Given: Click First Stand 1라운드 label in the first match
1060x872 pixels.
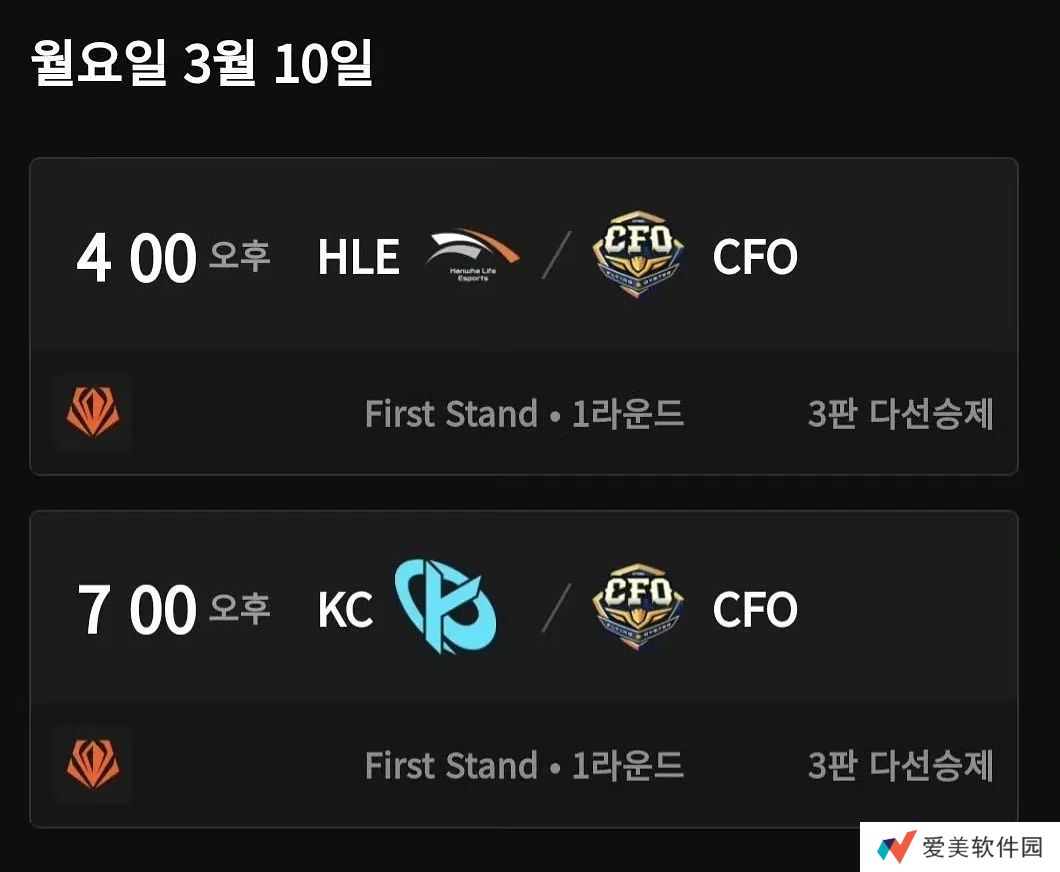Looking at the screenshot, I should (524, 414).
